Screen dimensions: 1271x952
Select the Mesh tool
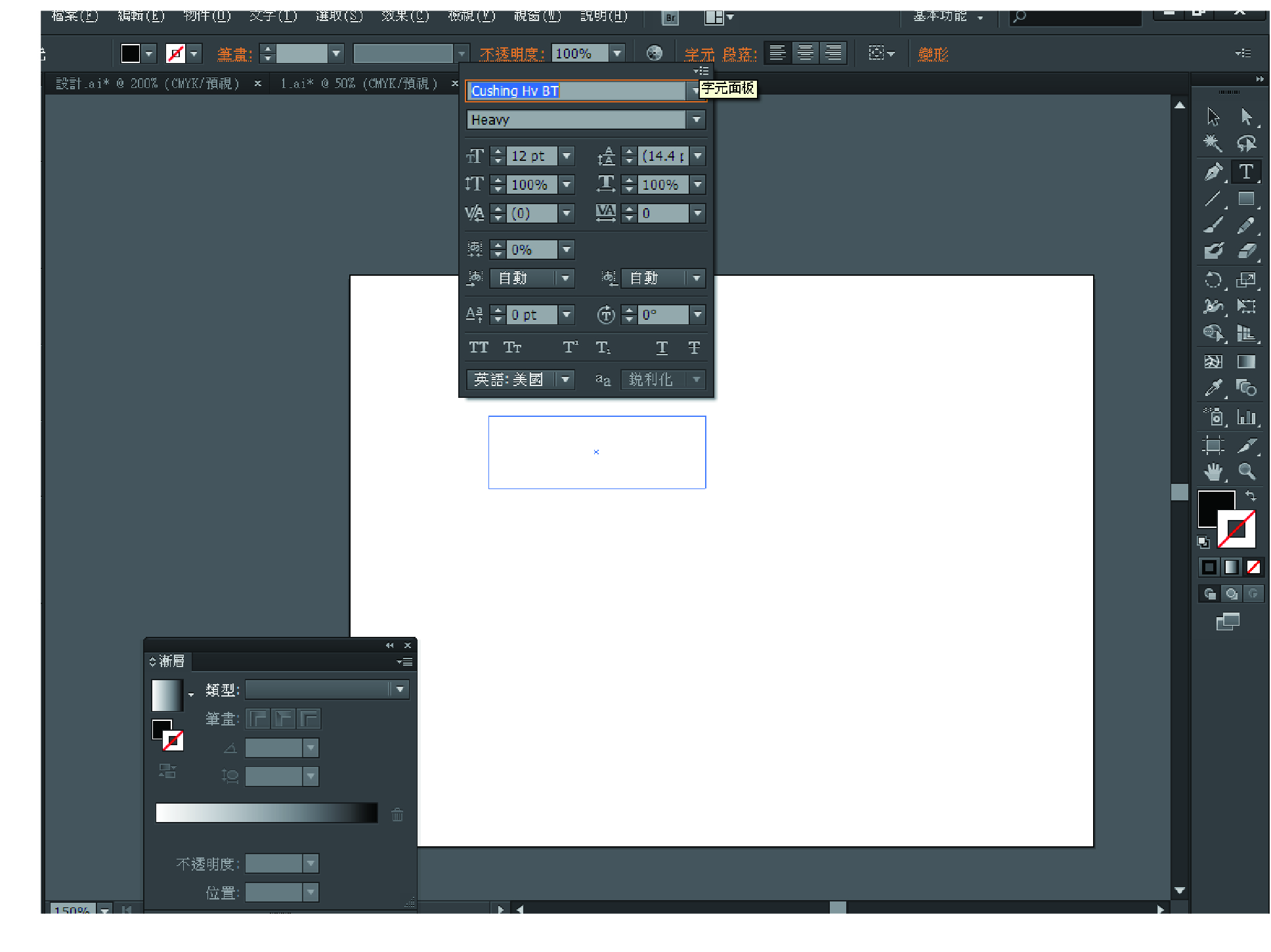pos(1213,362)
